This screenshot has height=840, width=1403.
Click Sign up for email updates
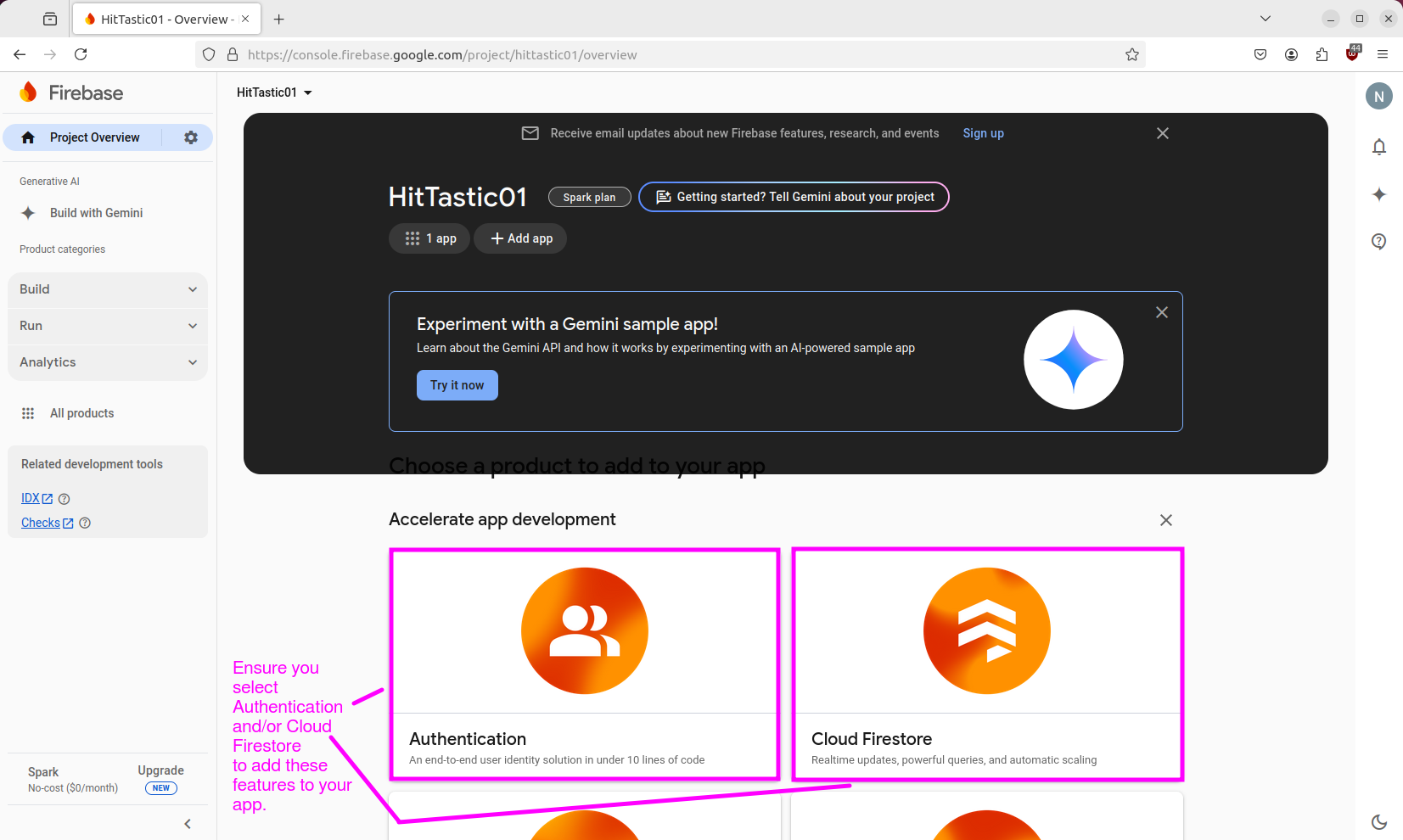(983, 133)
